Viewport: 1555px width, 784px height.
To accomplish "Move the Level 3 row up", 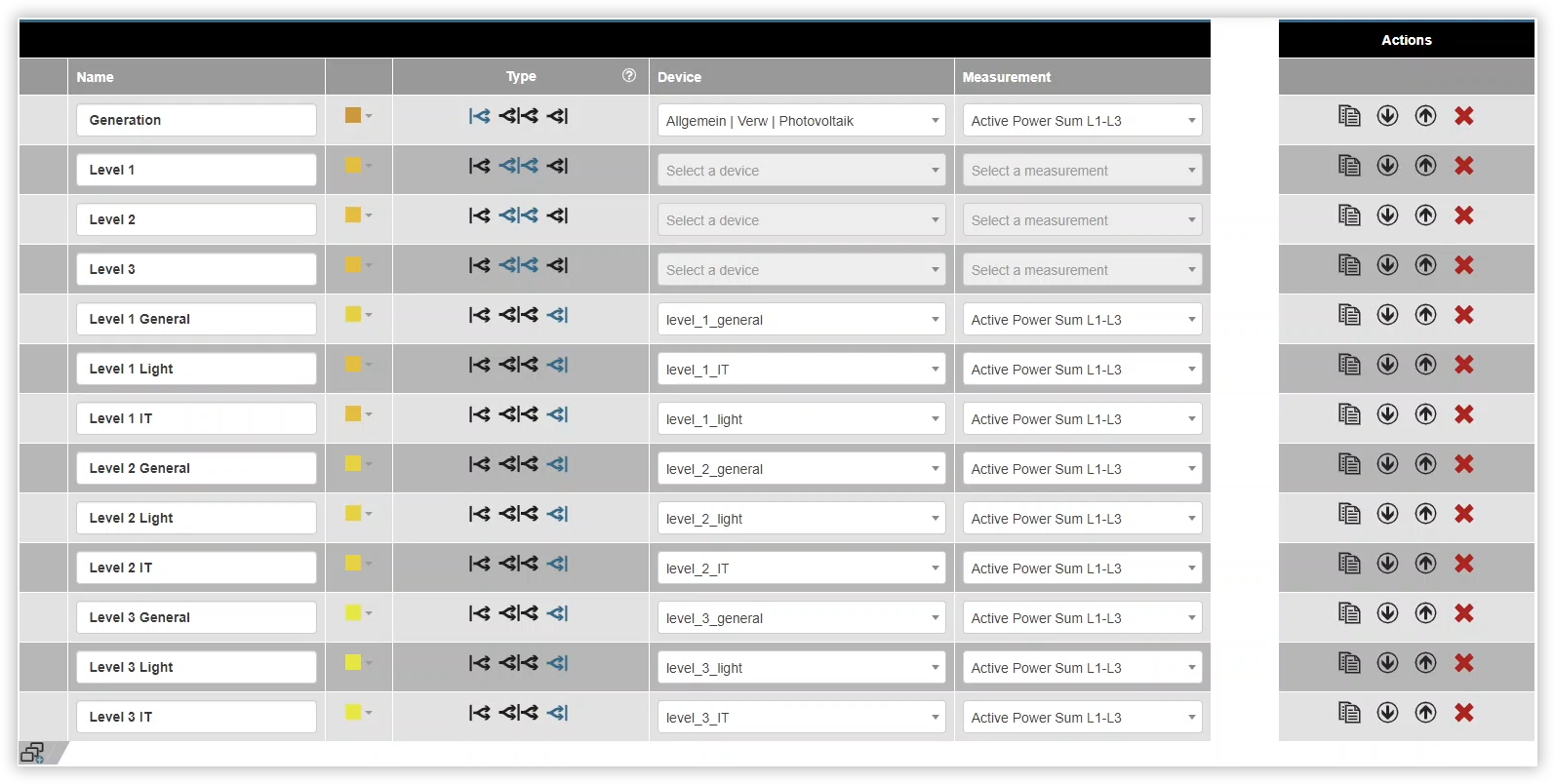I will pos(1425,265).
